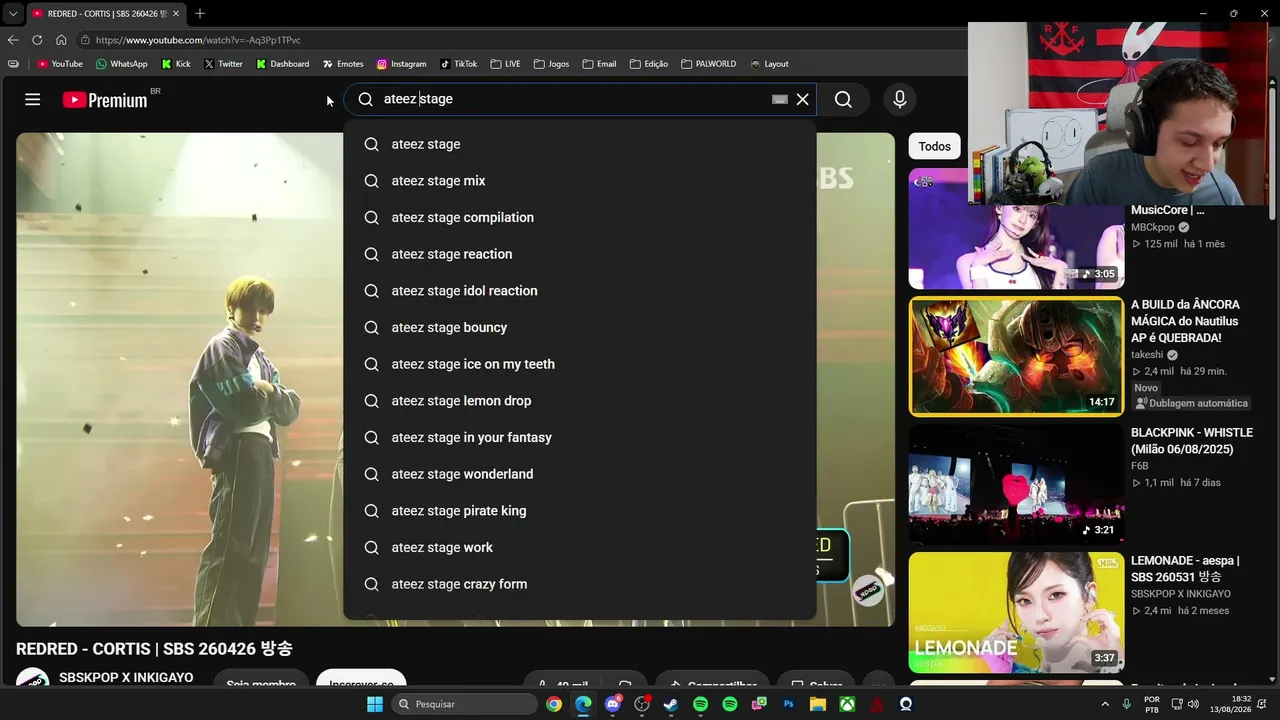Go back with the browser back arrow

[x=13, y=40]
